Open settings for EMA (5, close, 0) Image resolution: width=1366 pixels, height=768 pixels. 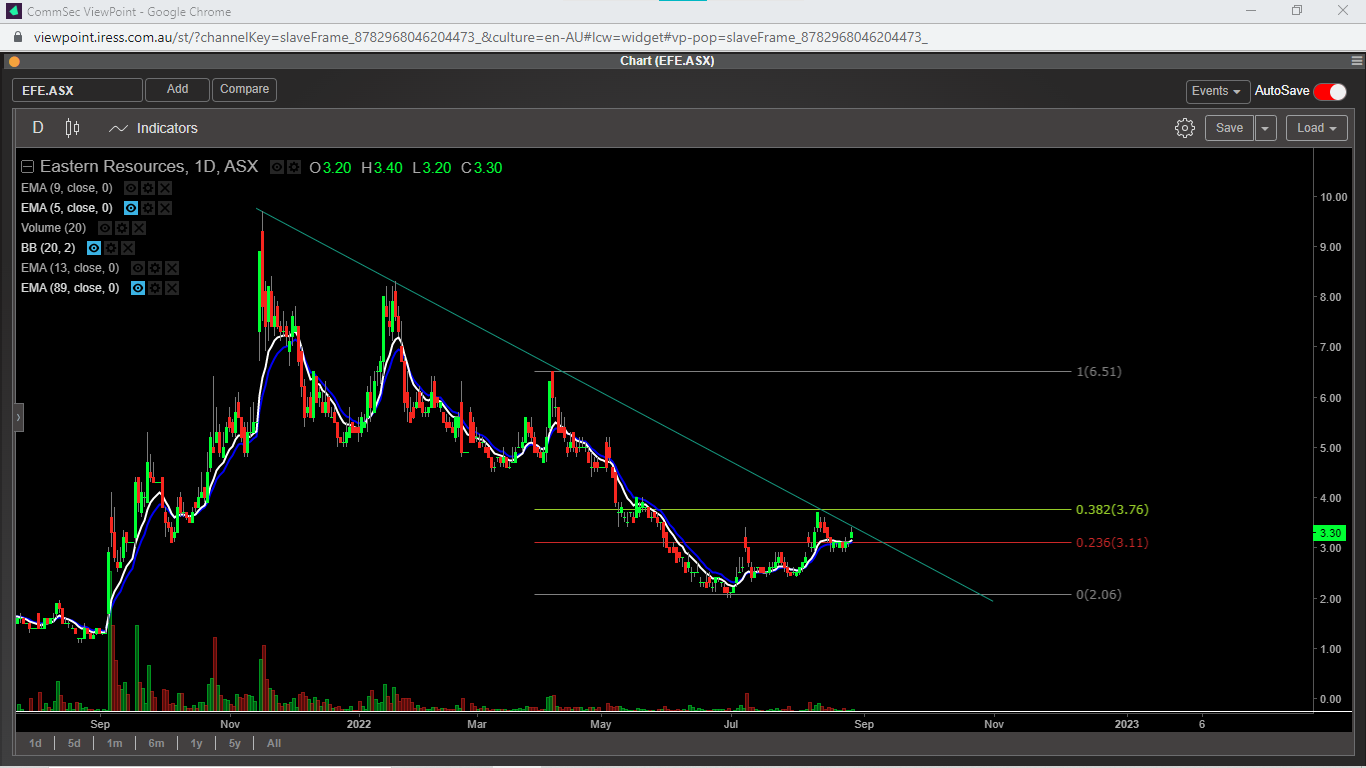point(148,208)
